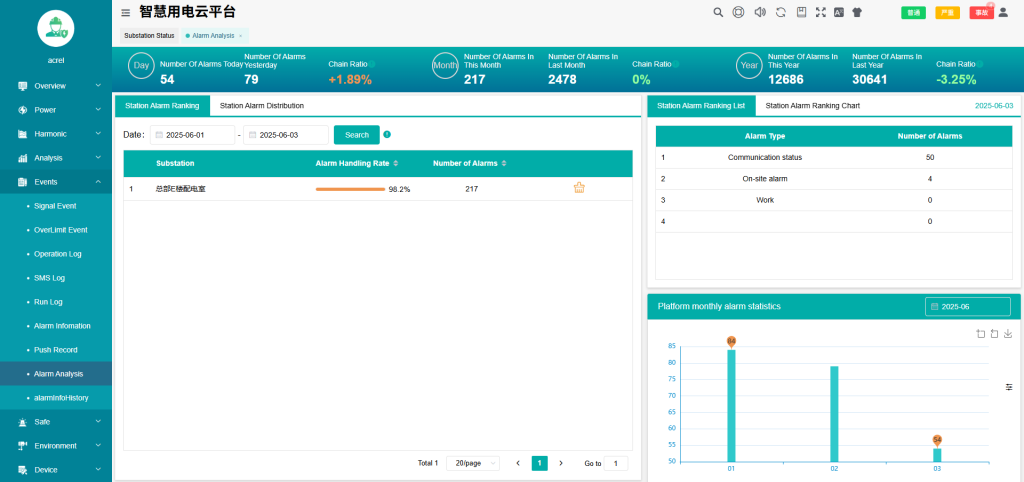Select the Station Alarm Ranking List tab

[x=701, y=105]
